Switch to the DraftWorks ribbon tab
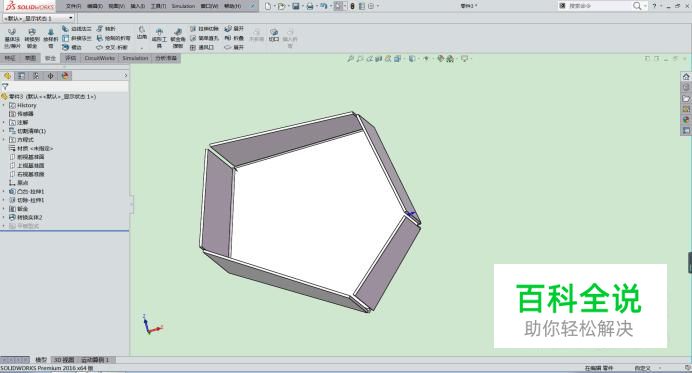692x373 pixels. 100,58
